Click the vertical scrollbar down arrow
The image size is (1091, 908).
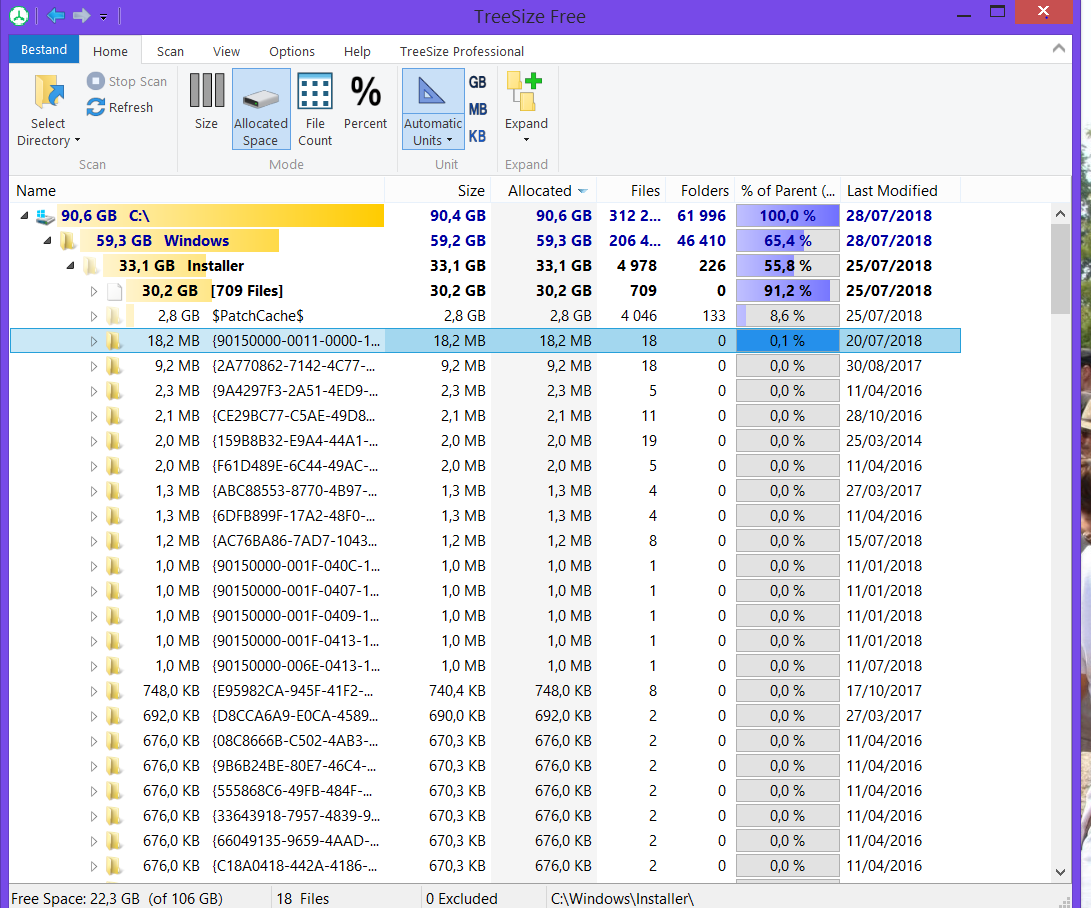pyautogui.click(x=1060, y=872)
